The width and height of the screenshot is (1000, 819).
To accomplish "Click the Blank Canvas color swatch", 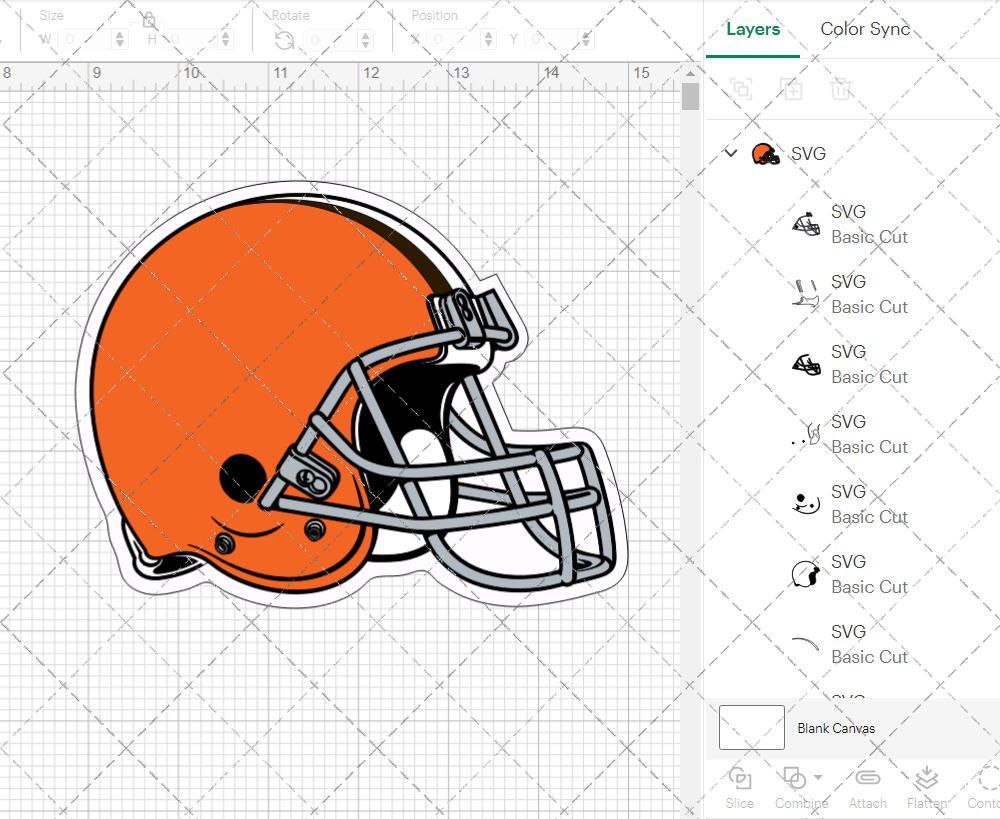I will tap(752, 728).
